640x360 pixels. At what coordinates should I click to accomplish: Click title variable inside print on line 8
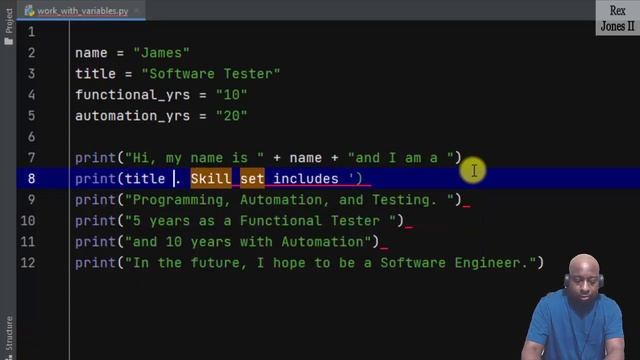click(145, 179)
